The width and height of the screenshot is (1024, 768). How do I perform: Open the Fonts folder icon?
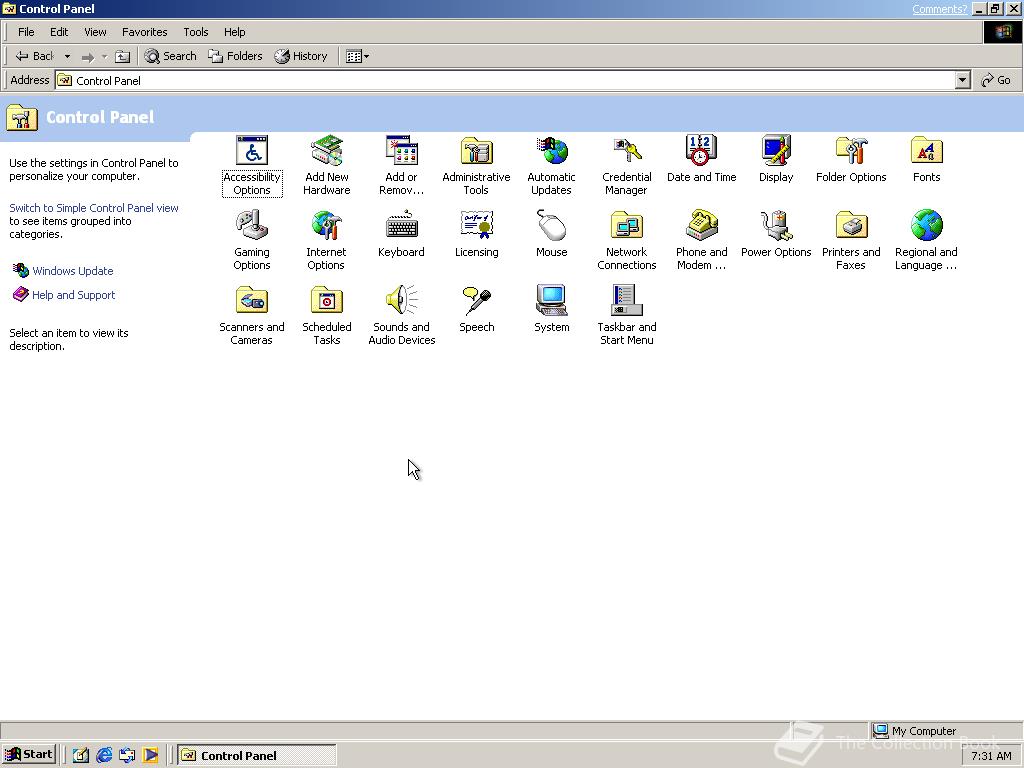pos(926,151)
